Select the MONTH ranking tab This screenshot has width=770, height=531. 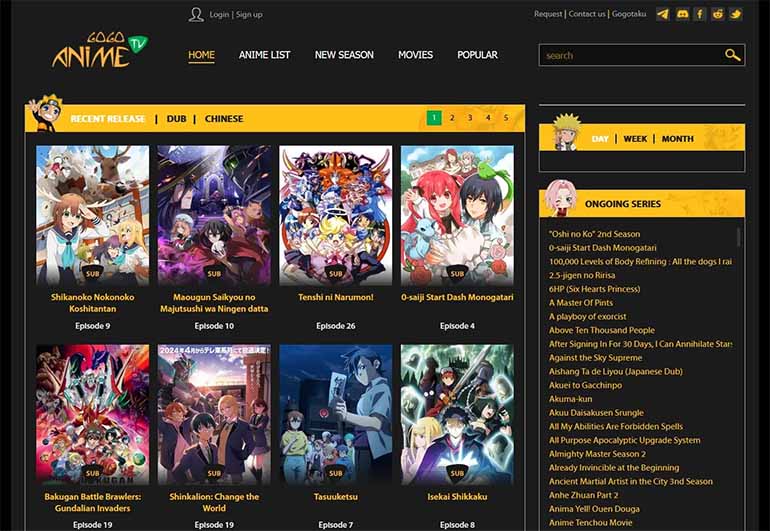678,139
